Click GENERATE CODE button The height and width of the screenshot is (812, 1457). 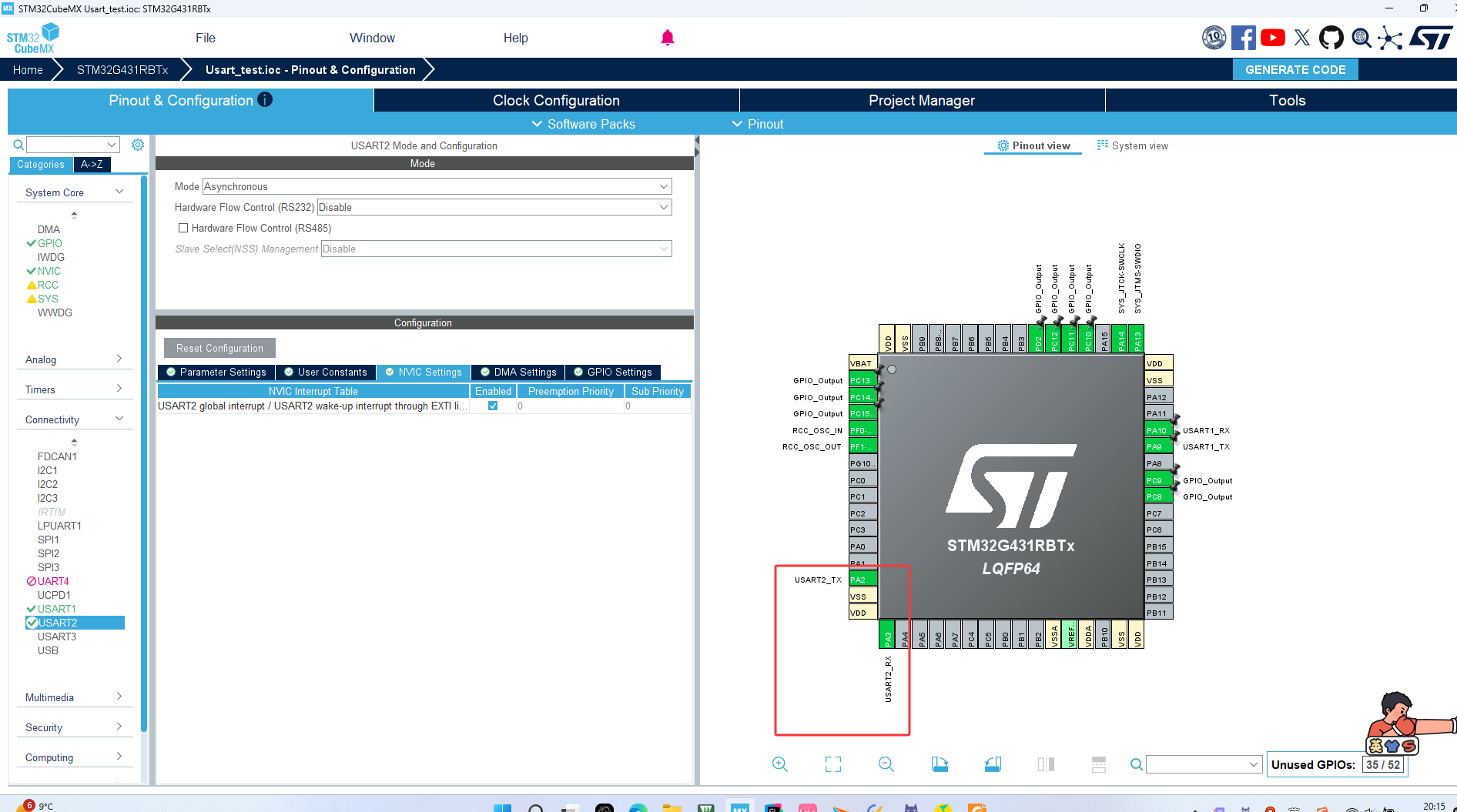[x=1295, y=69]
